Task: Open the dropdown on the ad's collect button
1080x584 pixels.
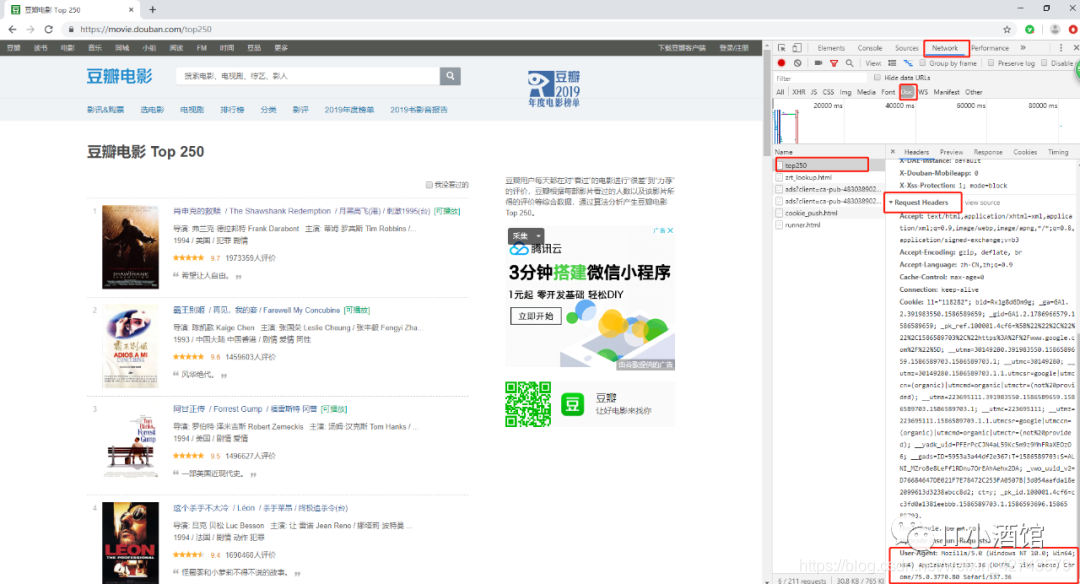Action: [x=539, y=236]
